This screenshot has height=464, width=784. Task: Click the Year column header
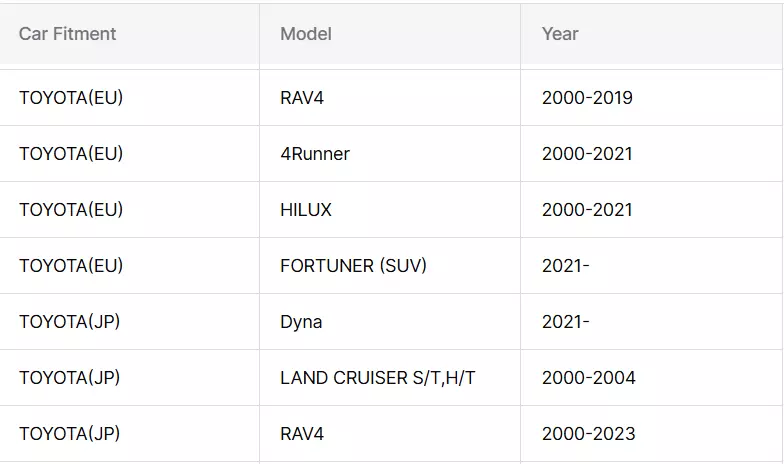point(560,34)
